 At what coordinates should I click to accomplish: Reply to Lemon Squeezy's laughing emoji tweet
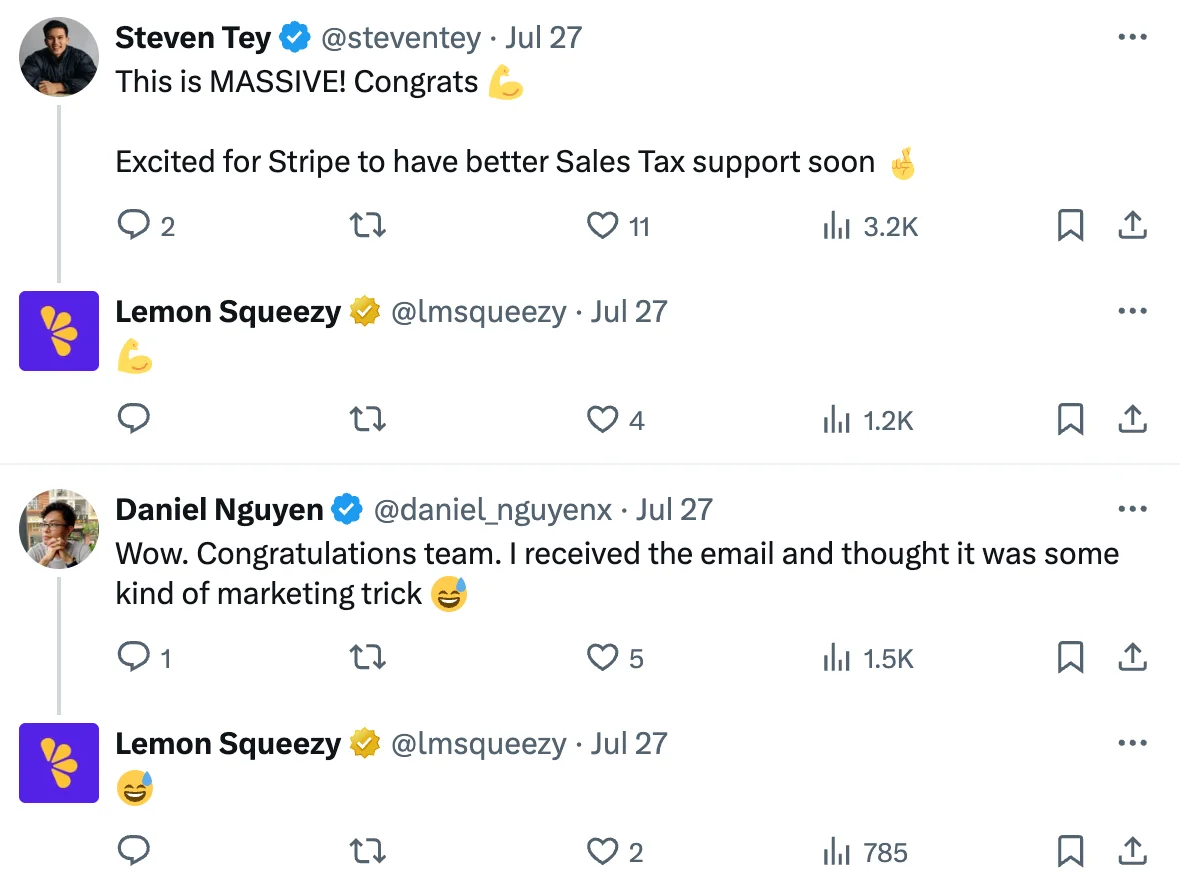click(x=134, y=851)
